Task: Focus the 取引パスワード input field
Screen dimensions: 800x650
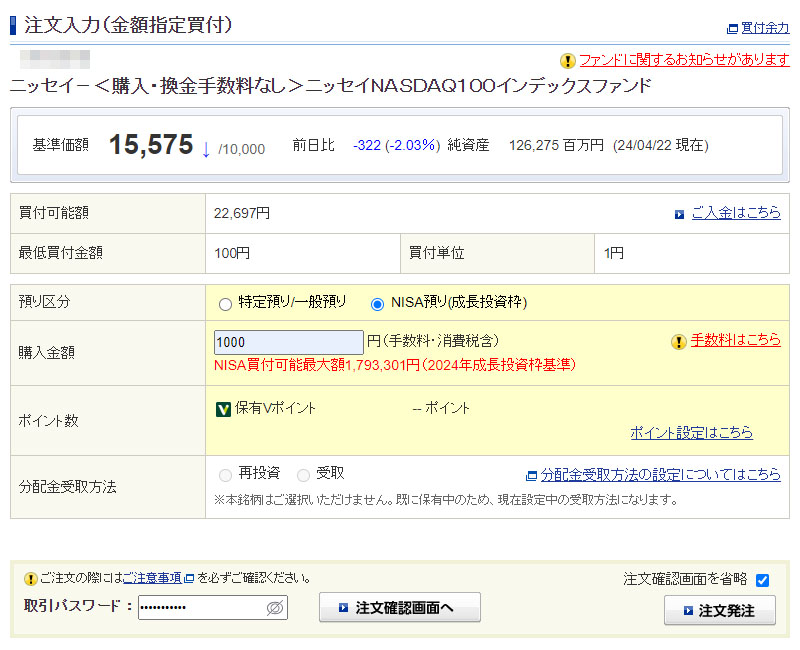Action: pos(201,608)
